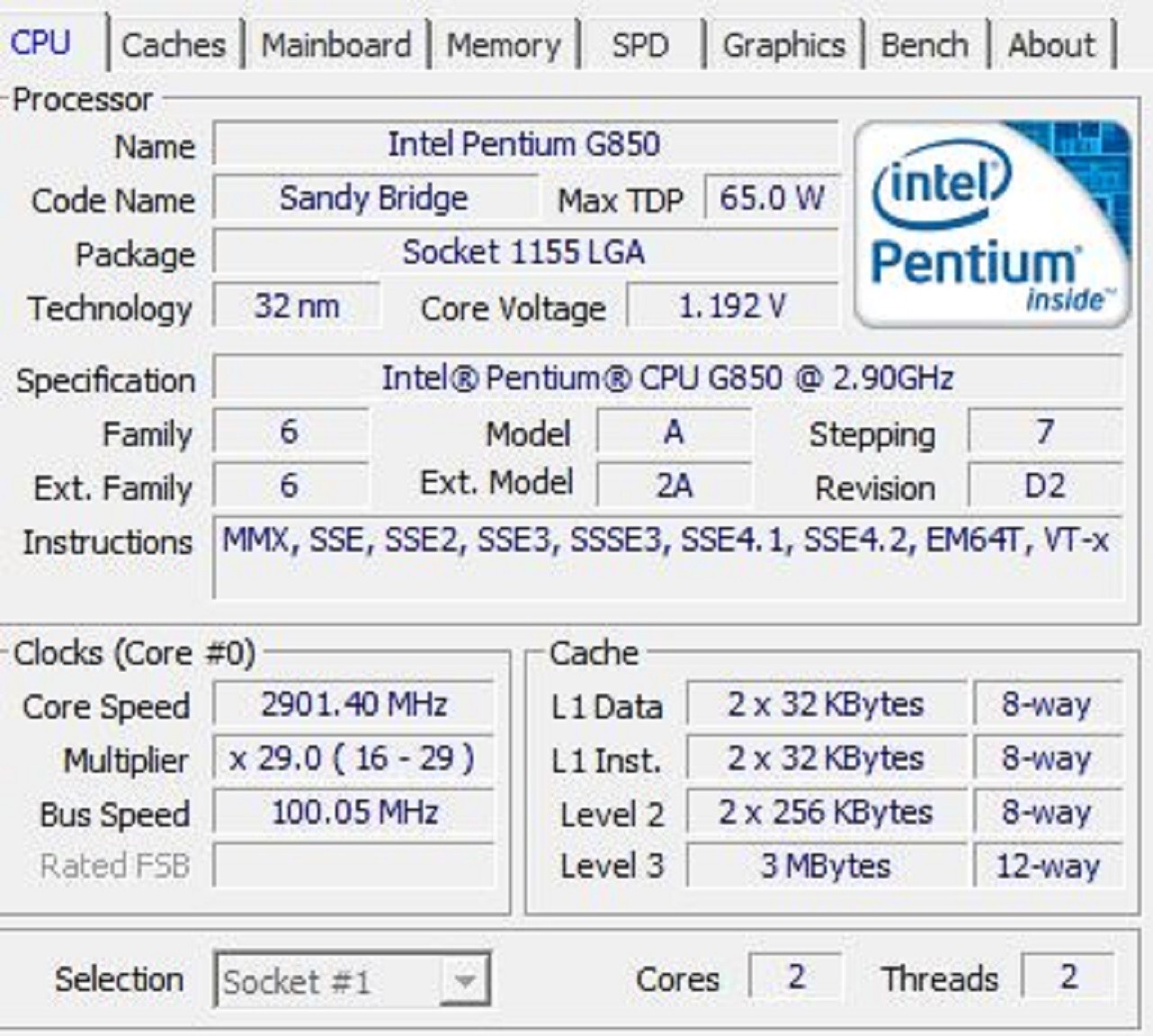This screenshot has width=1153, height=1036.
Task: Click the Package value Socket 1155 LGA
Action: [x=524, y=252]
